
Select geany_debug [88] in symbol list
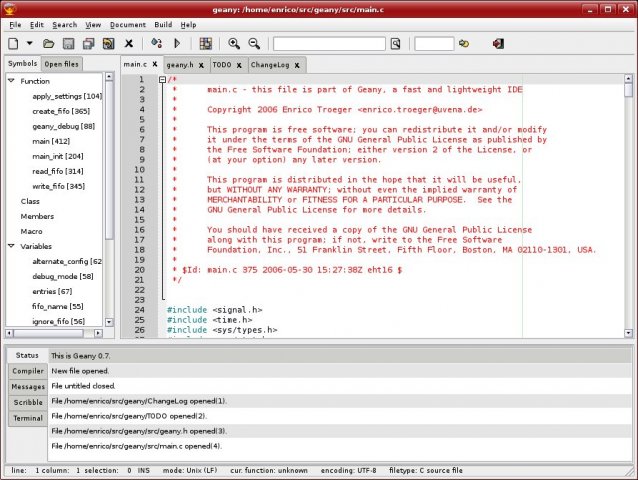[x=63, y=126]
